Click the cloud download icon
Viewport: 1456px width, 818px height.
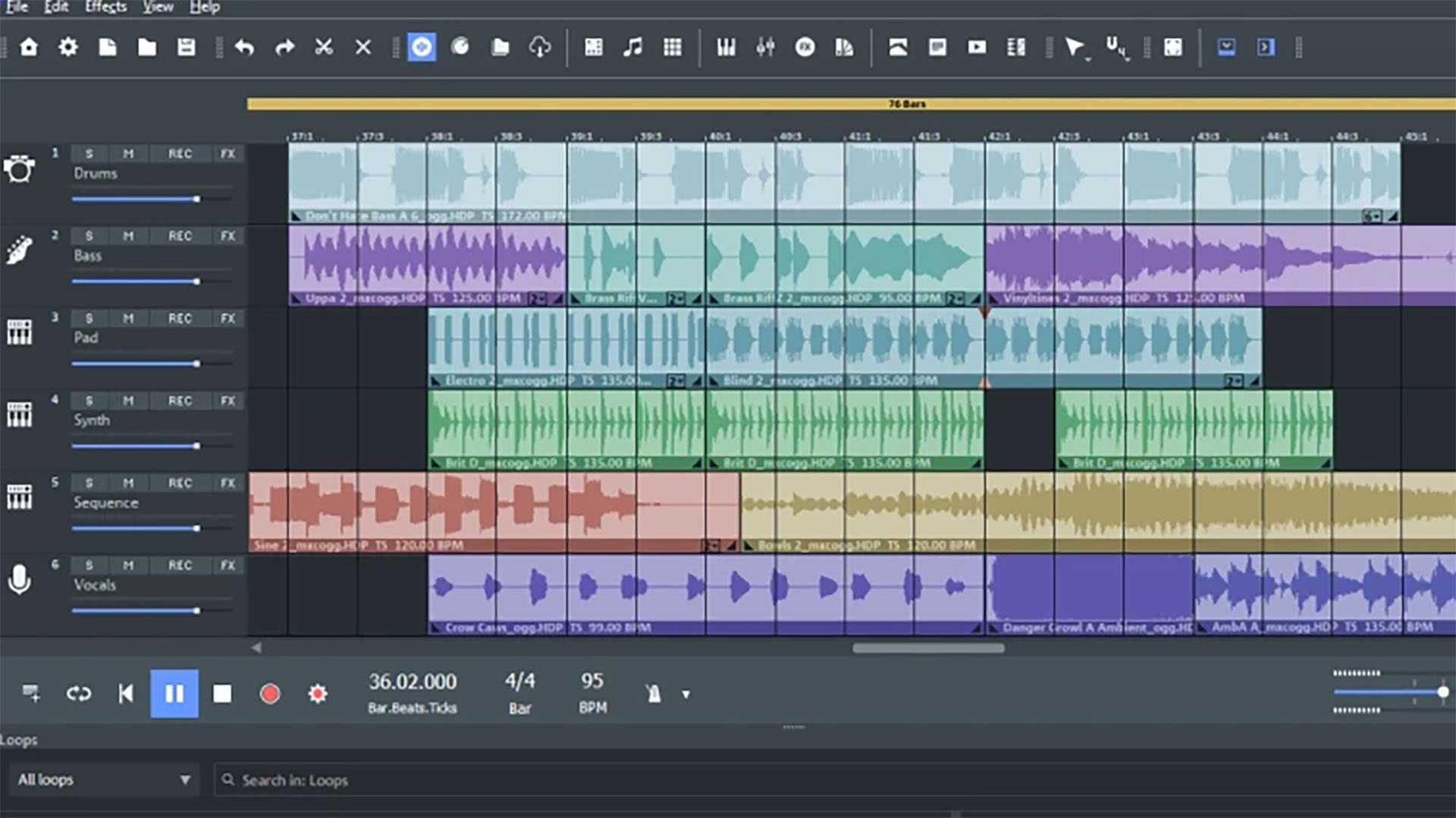pyautogui.click(x=539, y=47)
